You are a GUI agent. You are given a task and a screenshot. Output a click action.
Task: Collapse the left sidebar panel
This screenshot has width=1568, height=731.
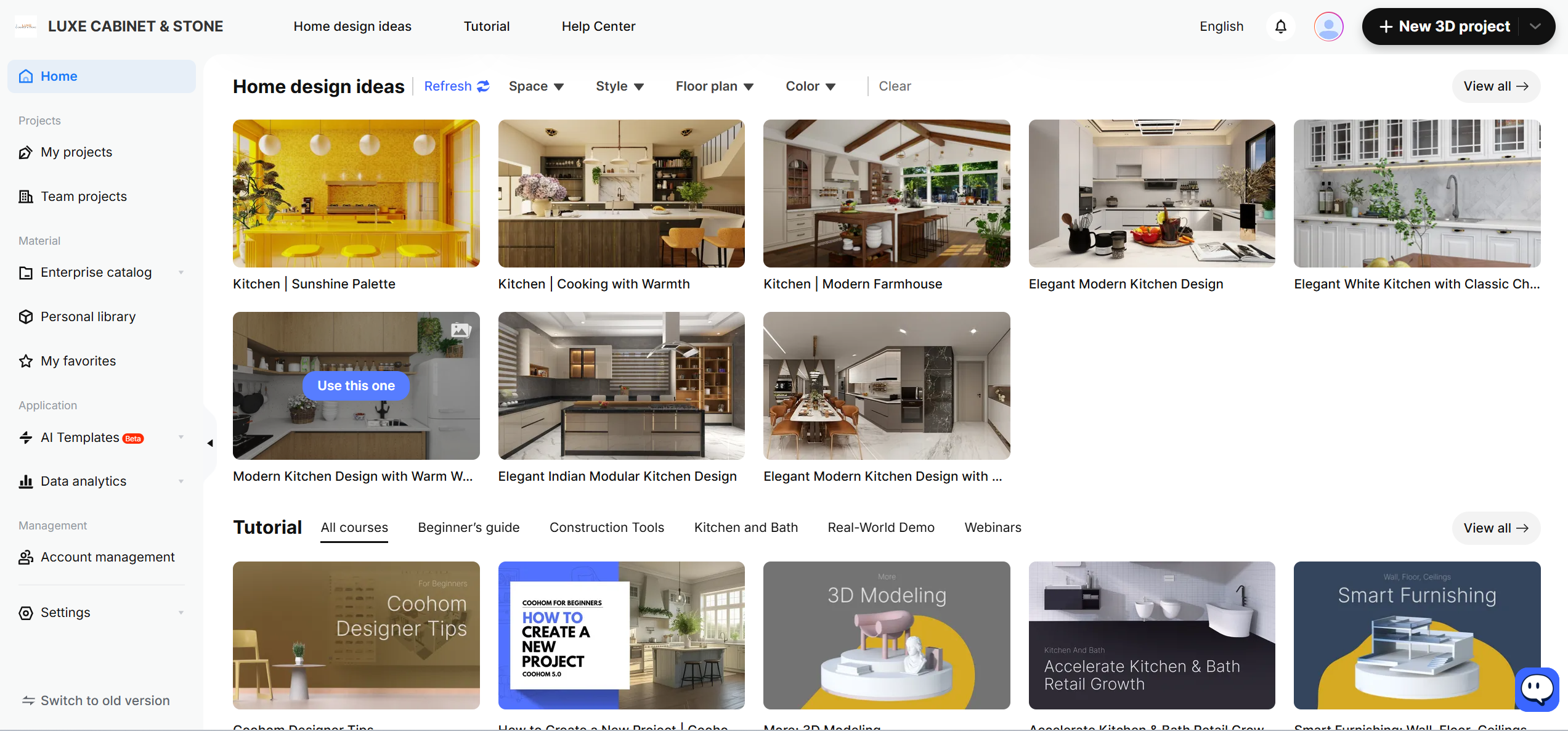click(209, 443)
